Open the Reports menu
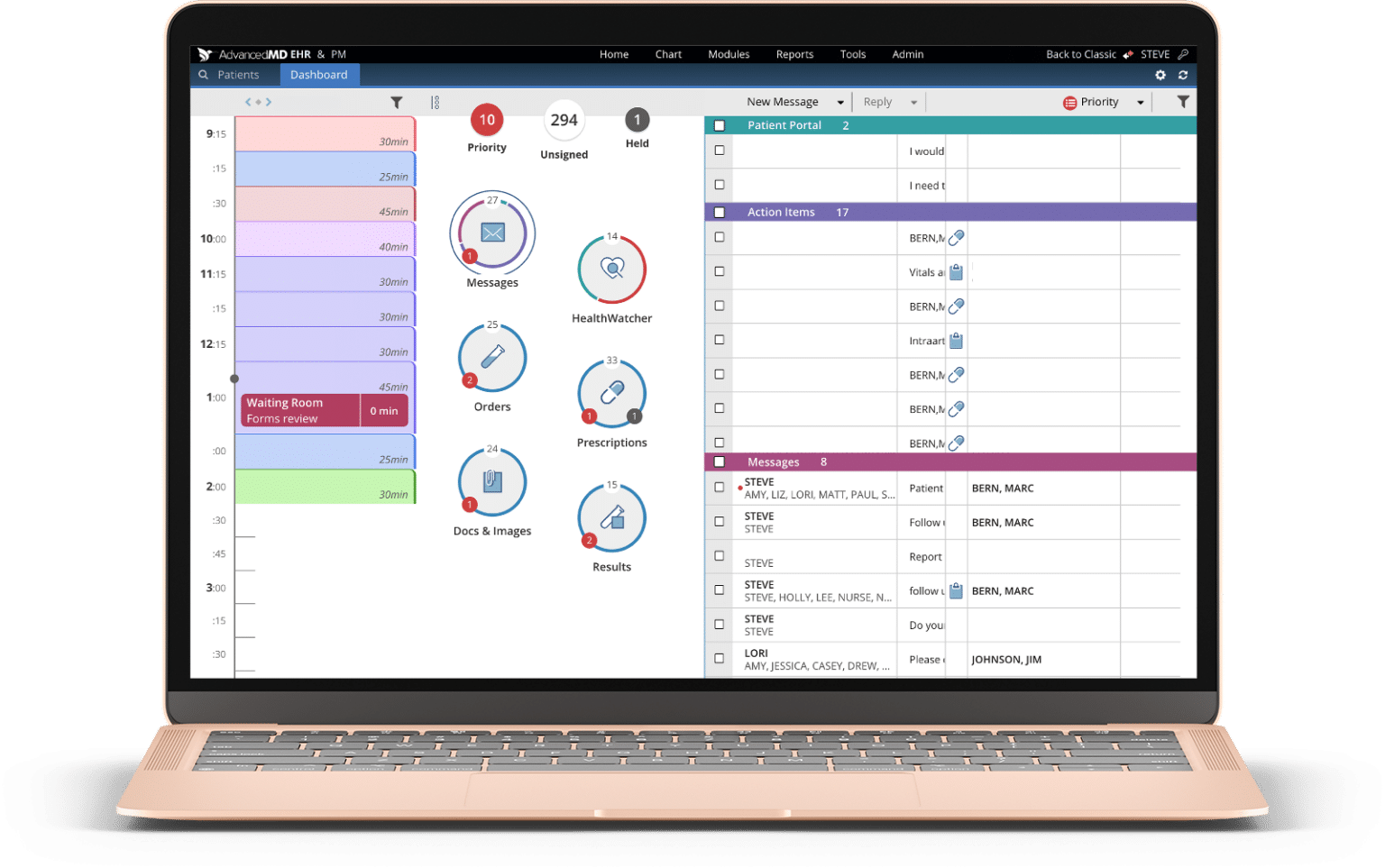1385x868 pixels. pos(794,54)
